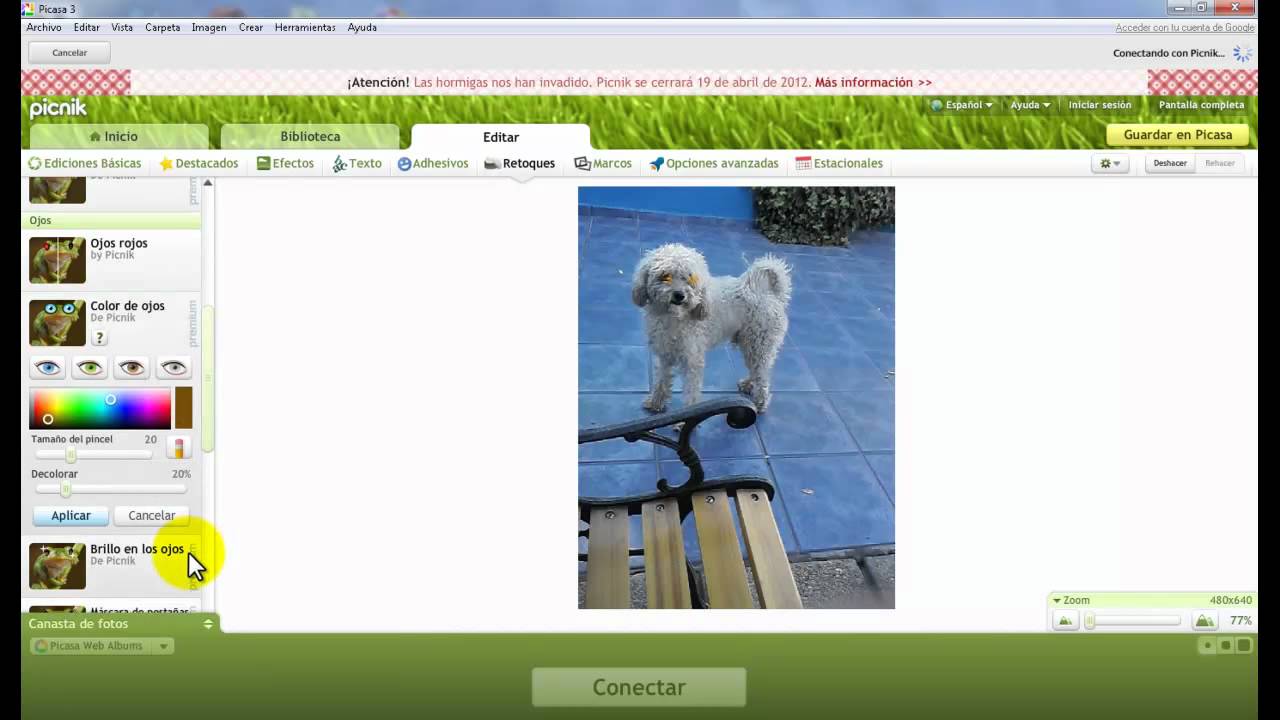Open the Estacionales section
Screen dimensions: 1280x720
[839, 163]
